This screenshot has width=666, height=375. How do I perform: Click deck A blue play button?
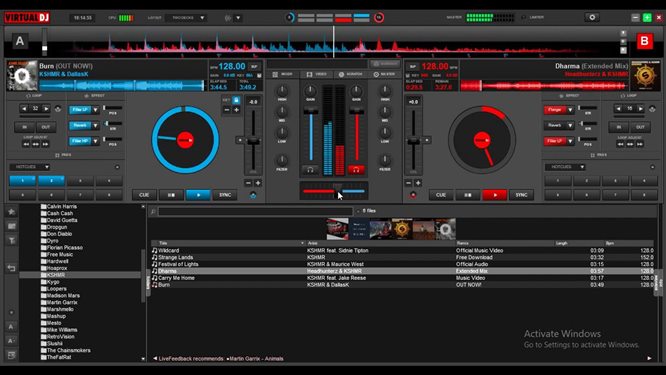198,195
